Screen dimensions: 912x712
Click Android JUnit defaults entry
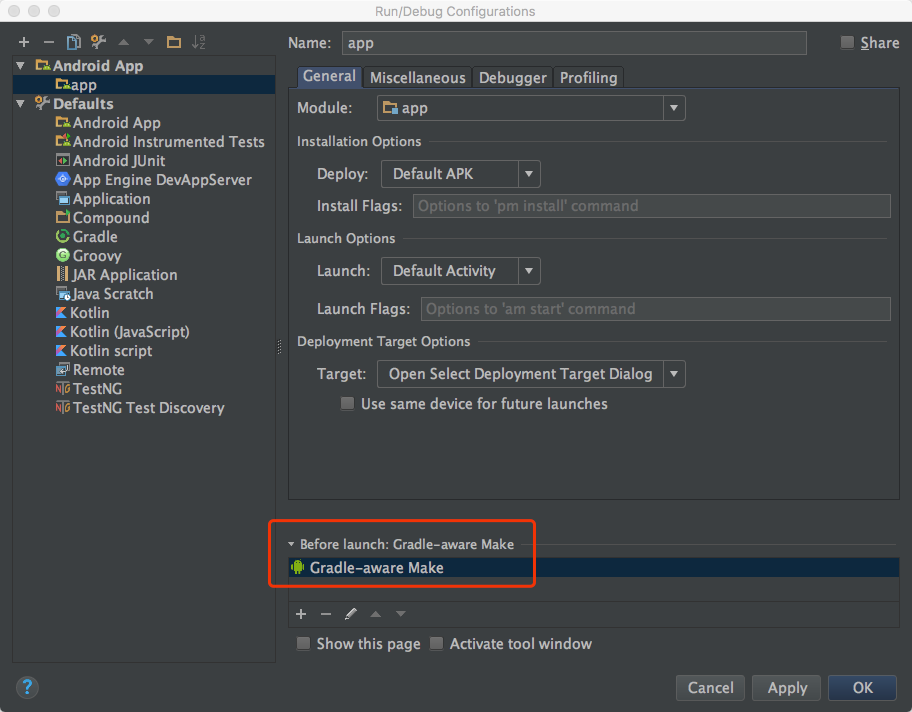click(110, 161)
